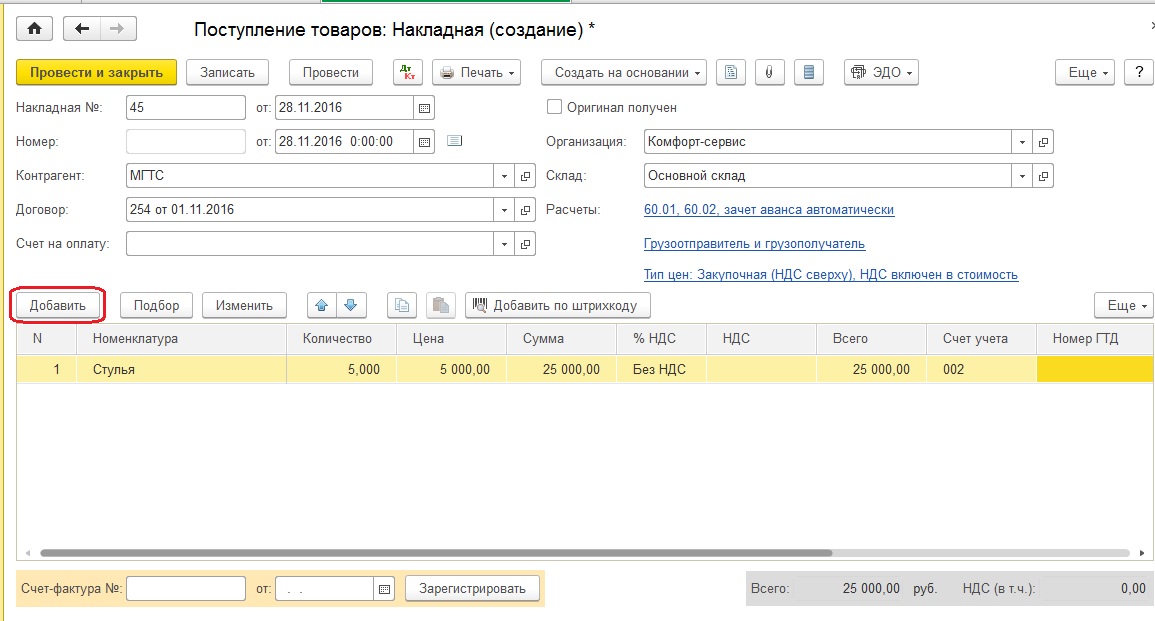Open attached files paperclip icon
Screen dimensions: 1155x621
click(770, 72)
